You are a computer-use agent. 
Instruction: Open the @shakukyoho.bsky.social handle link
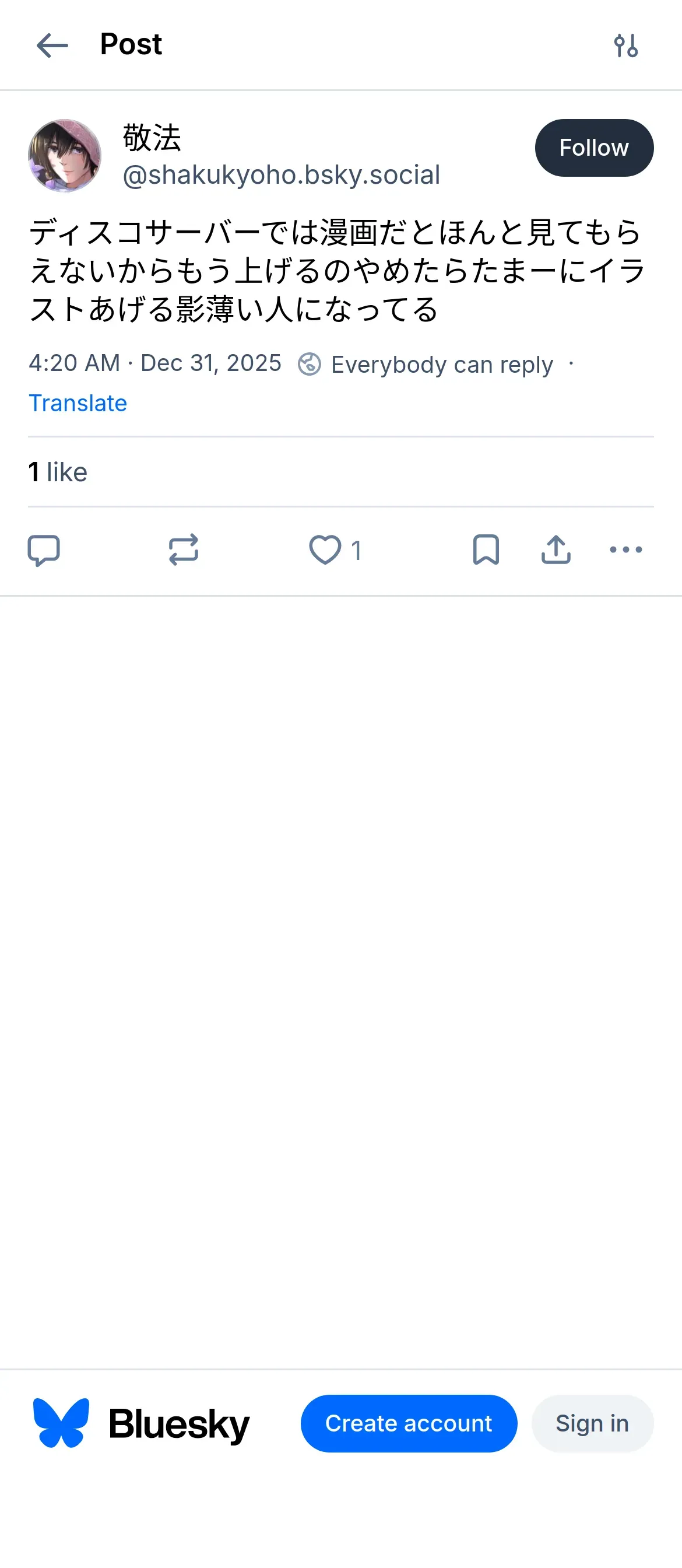coord(281,176)
